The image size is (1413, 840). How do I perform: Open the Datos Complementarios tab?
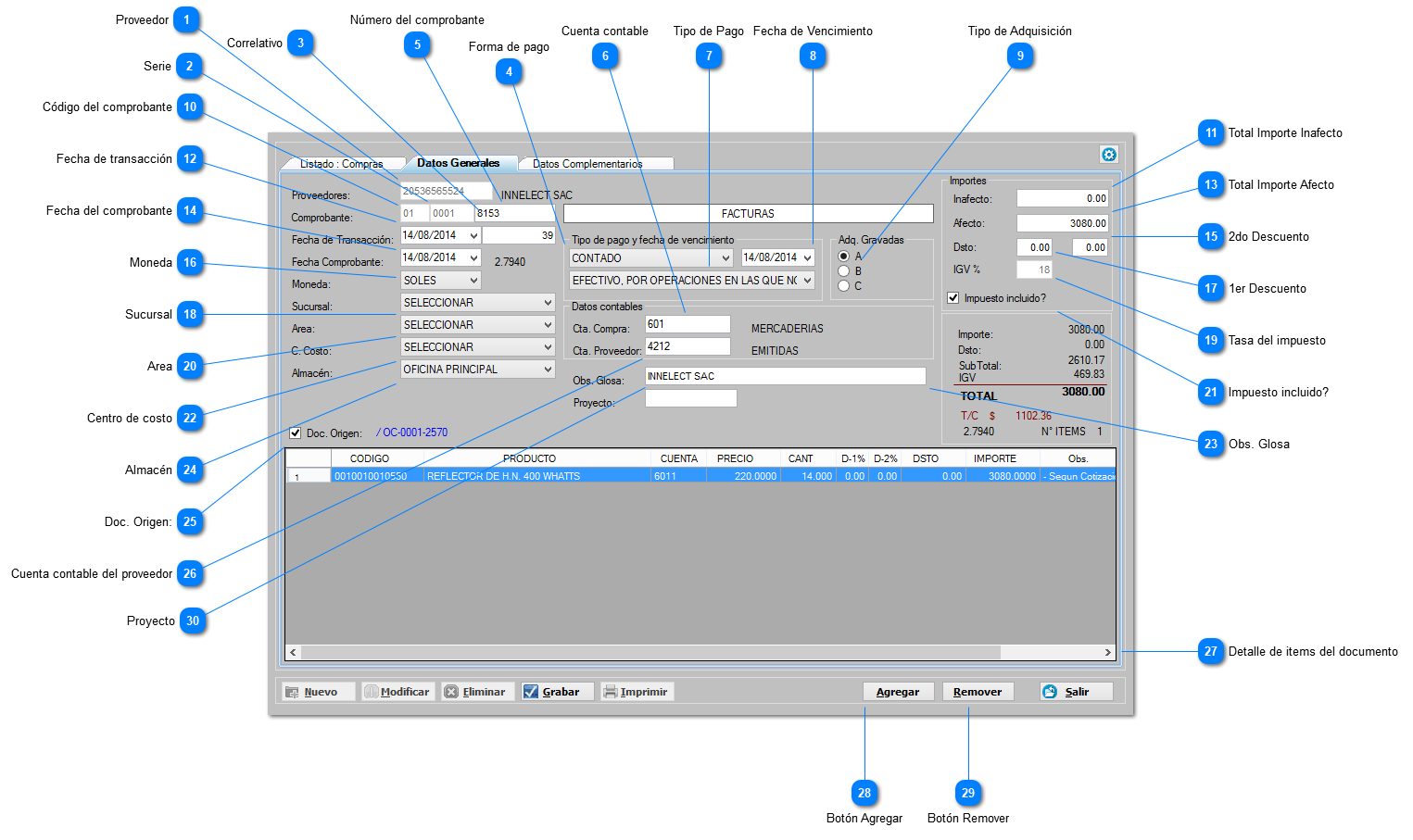[587, 164]
